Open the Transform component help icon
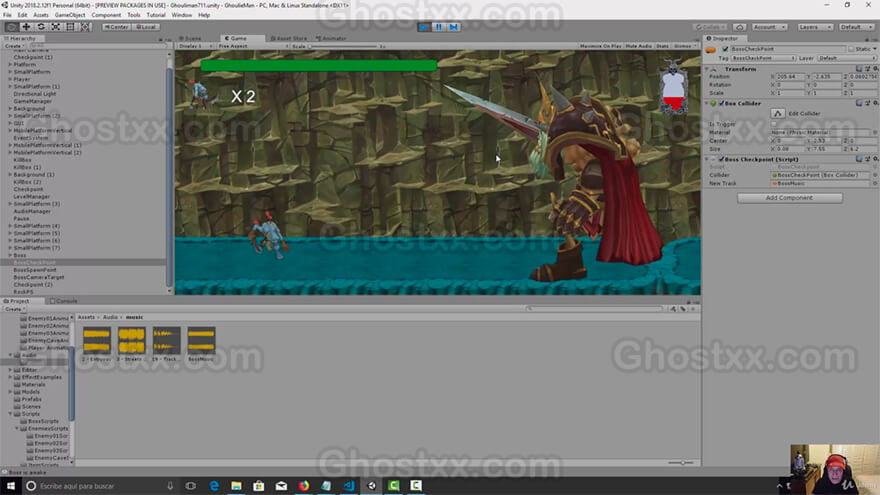 tap(859, 68)
